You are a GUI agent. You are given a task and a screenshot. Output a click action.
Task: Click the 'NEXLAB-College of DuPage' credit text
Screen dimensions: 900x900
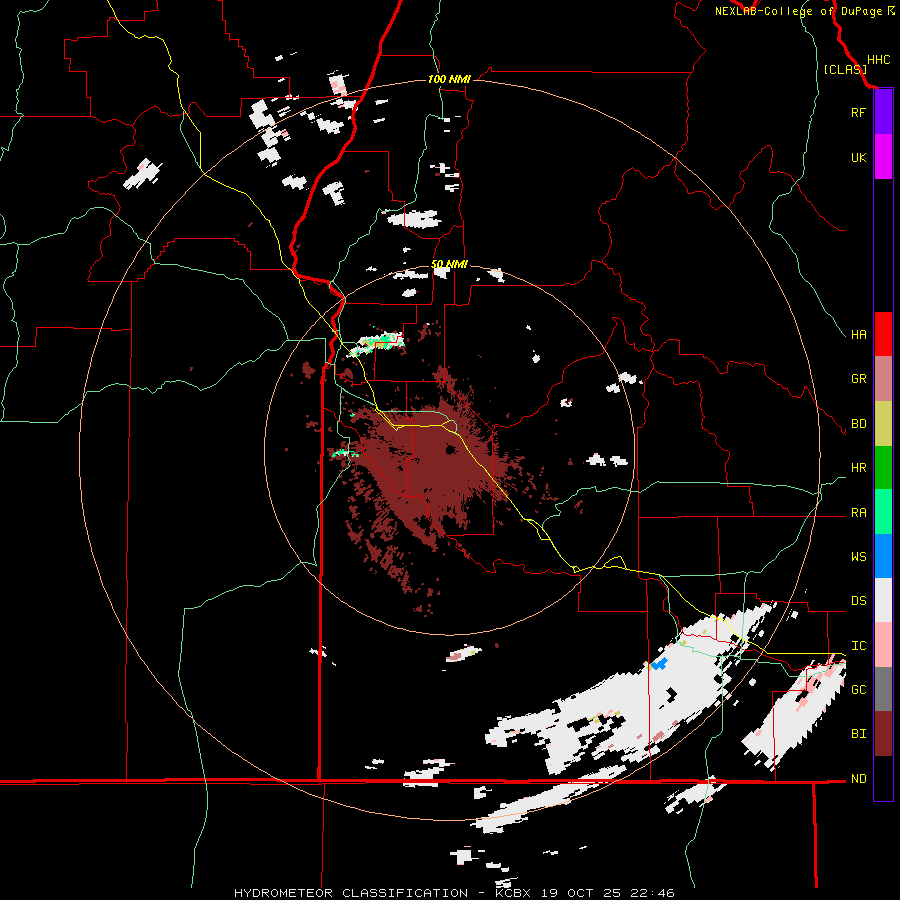(800, 11)
